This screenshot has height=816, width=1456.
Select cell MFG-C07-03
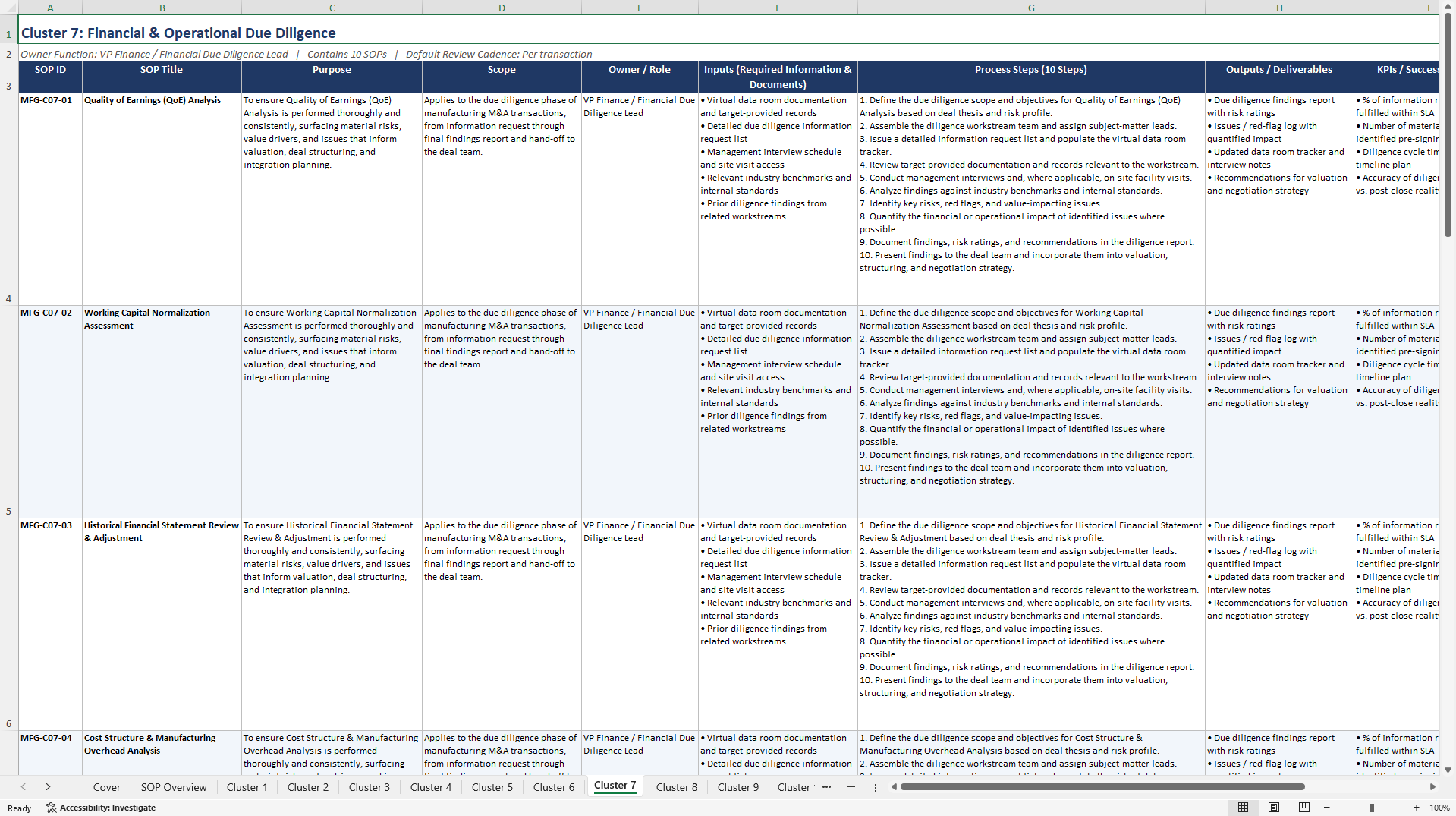[50, 624]
